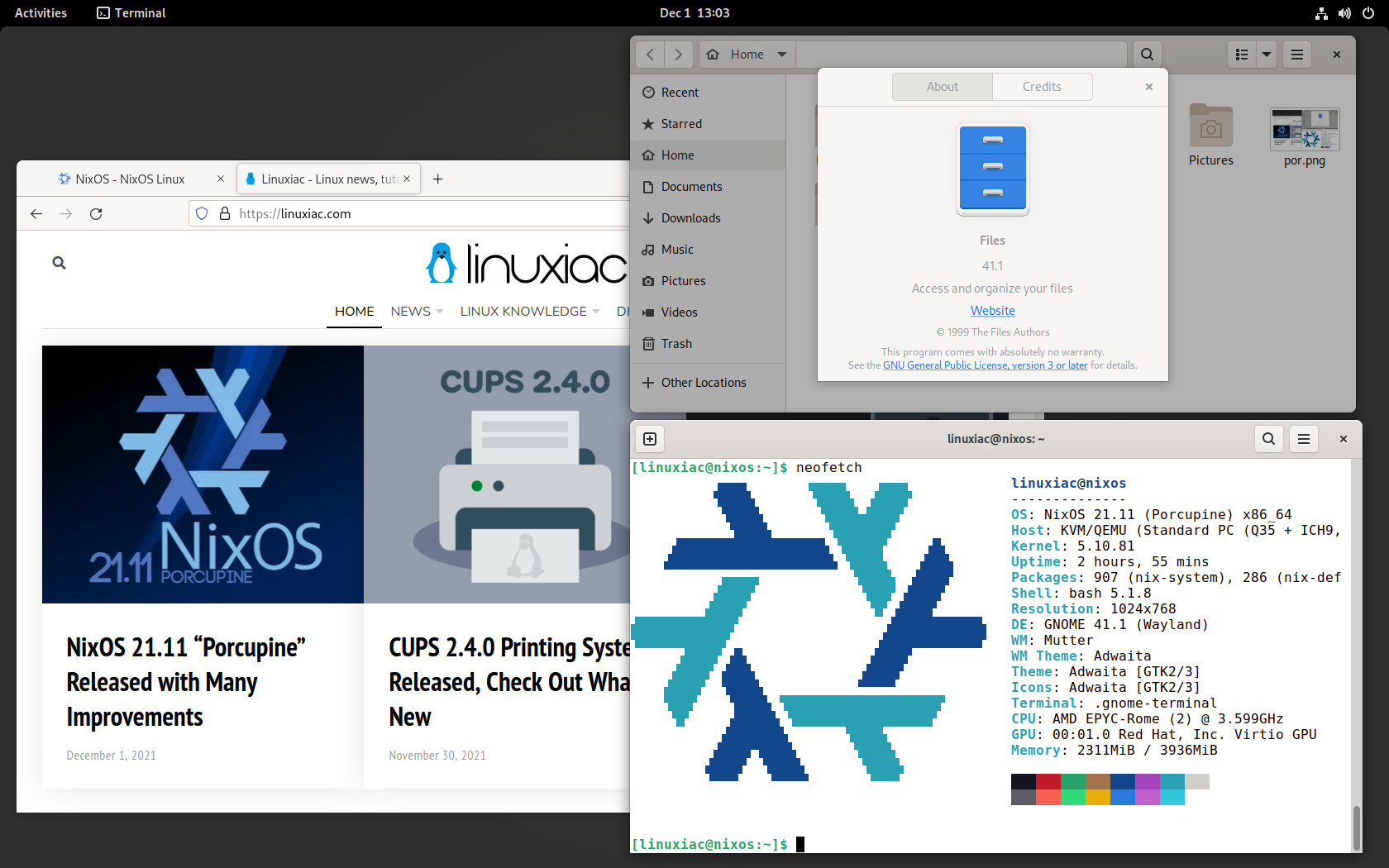Click the browser forward arrow
1389x868 pixels.
66,214
